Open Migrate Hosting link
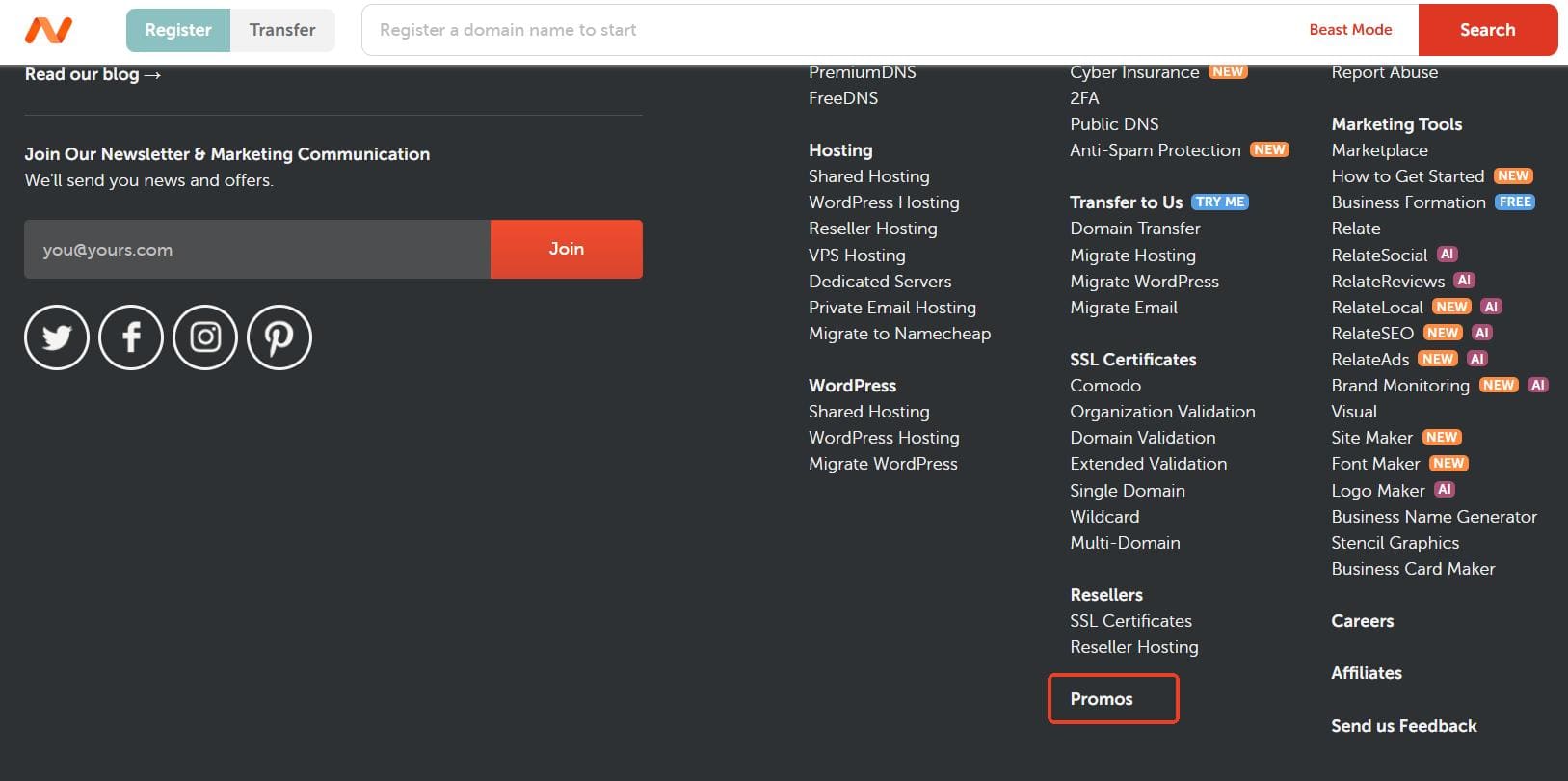 point(1132,256)
